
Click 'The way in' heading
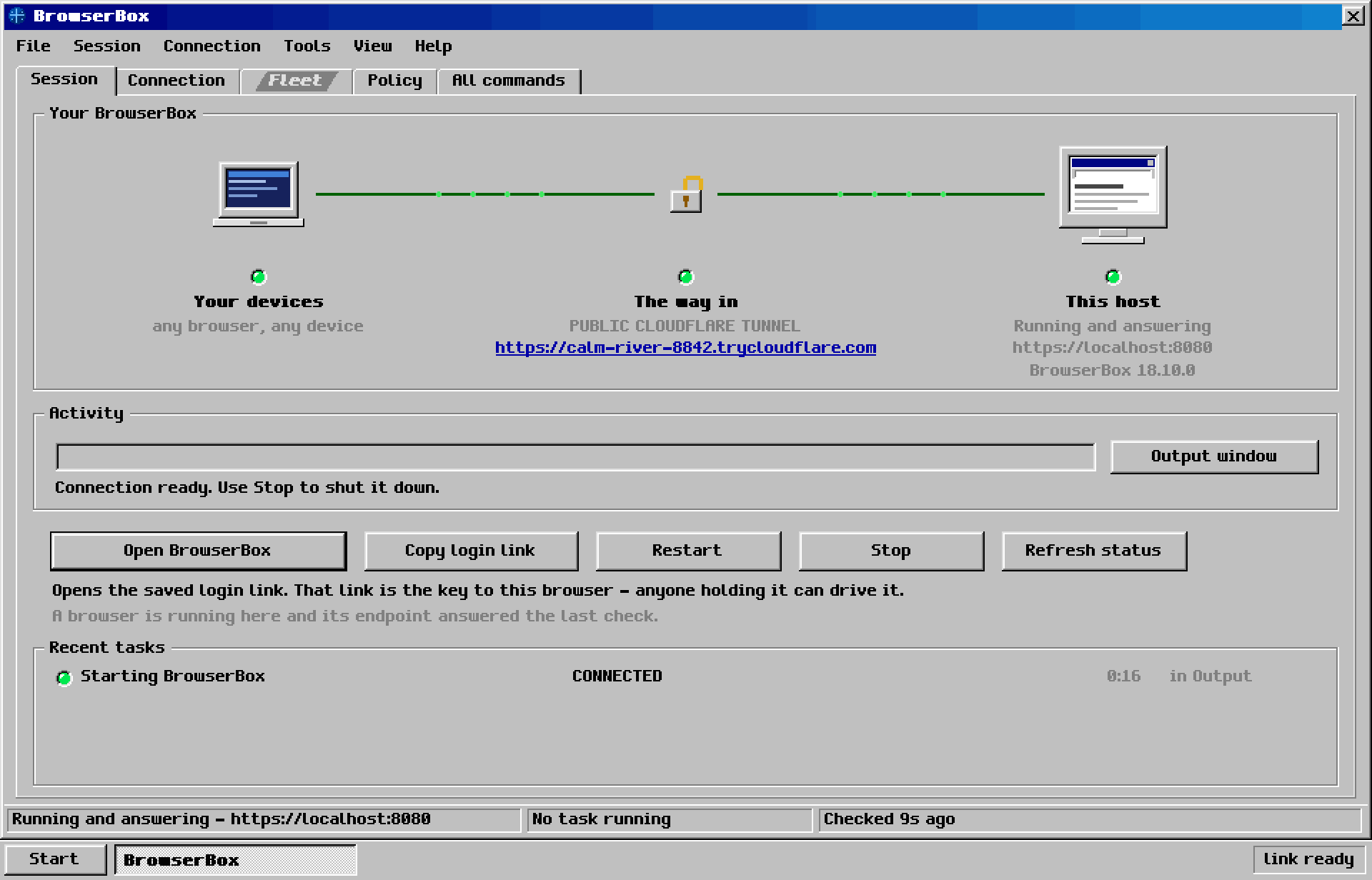click(x=686, y=302)
